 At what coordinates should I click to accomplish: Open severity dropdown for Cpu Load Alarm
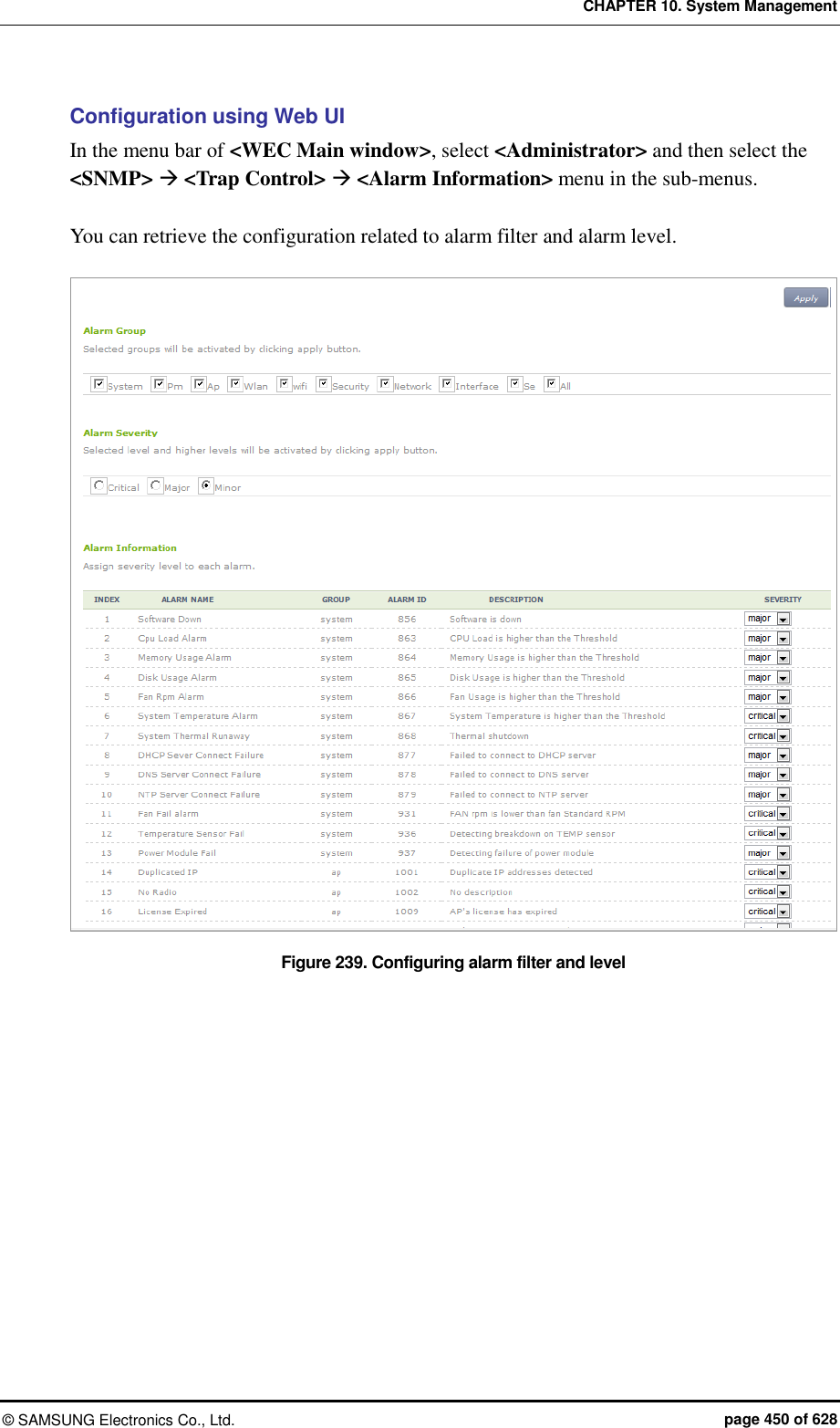click(783, 638)
